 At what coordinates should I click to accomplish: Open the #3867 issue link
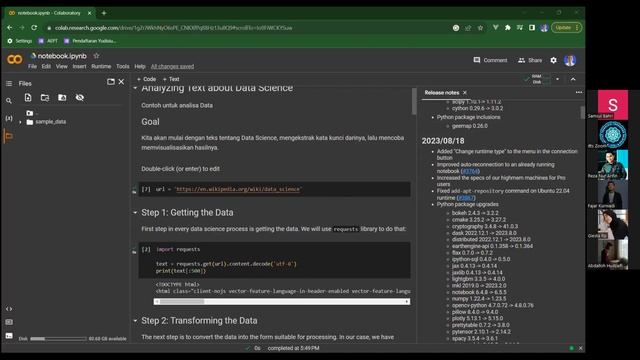(x=466, y=198)
